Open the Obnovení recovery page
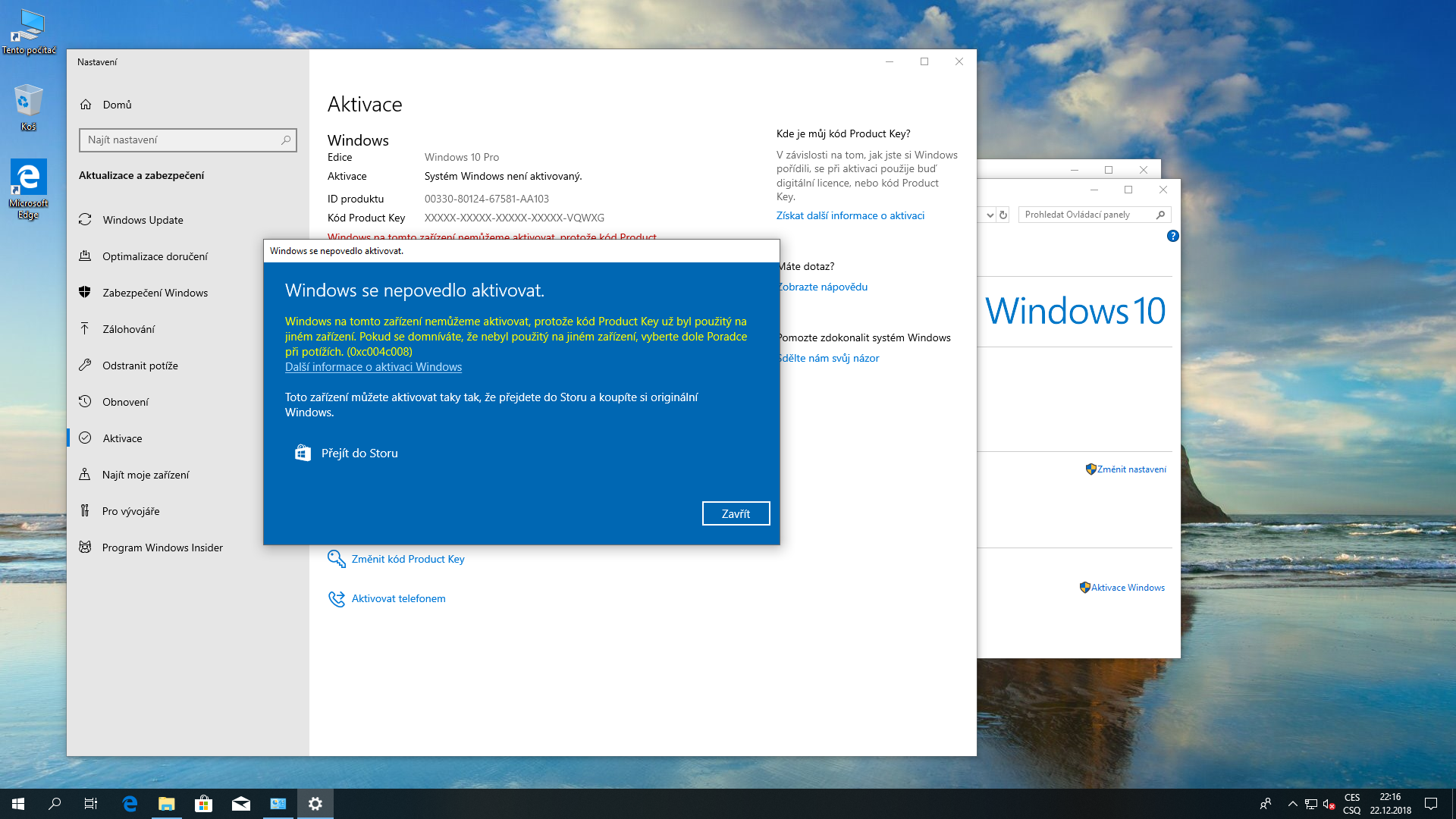The height and width of the screenshot is (819, 1456). 125,402
